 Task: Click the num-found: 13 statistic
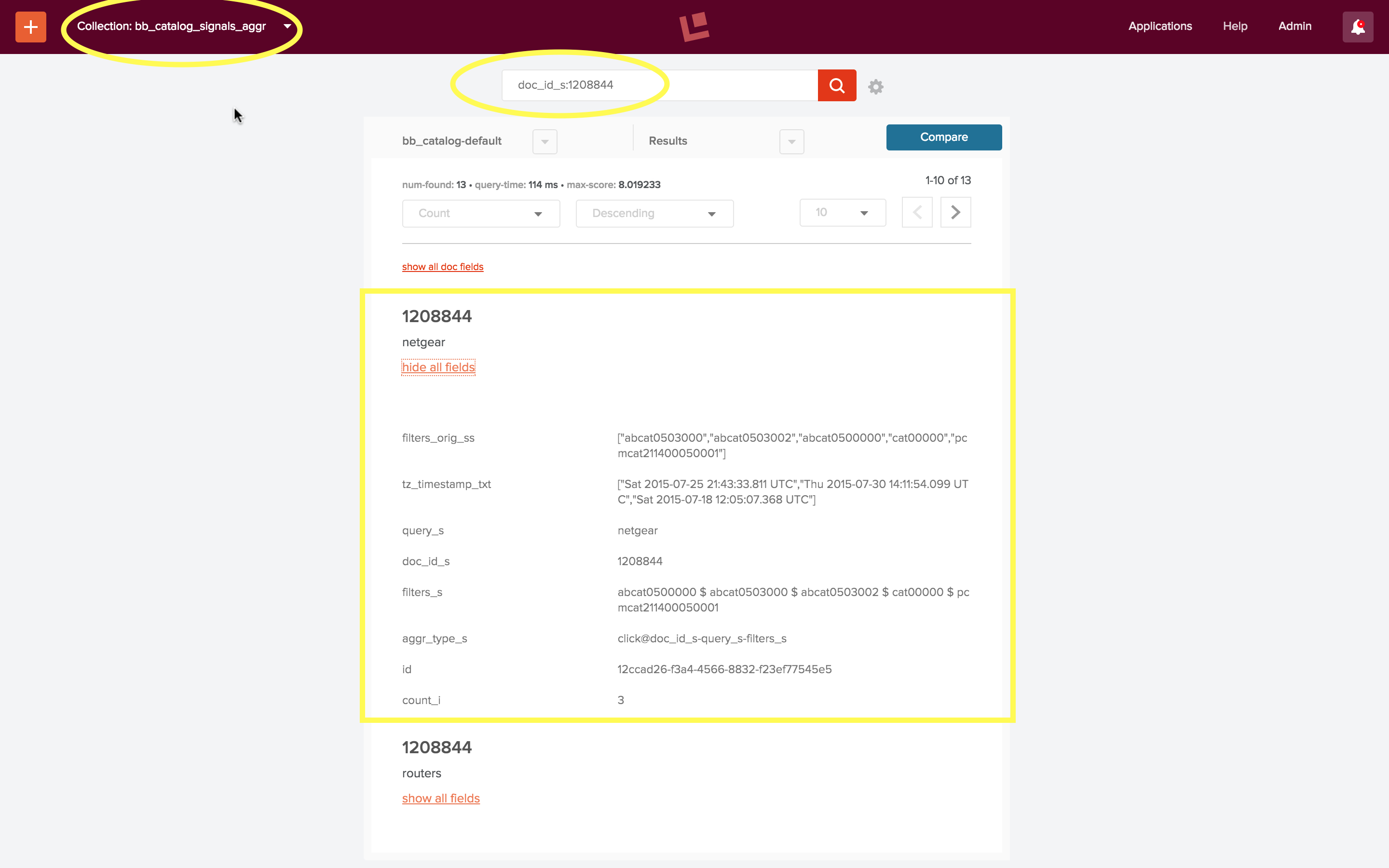click(x=434, y=185)
